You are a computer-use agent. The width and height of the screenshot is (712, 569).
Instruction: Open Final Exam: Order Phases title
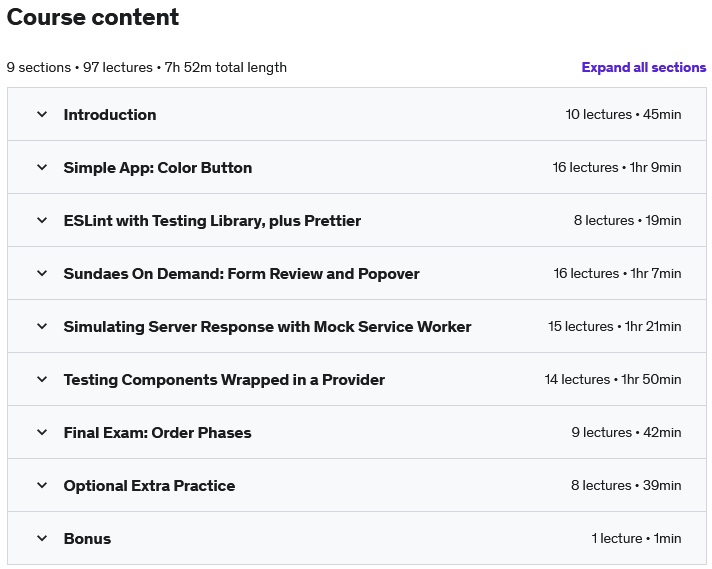click(157, 433)
